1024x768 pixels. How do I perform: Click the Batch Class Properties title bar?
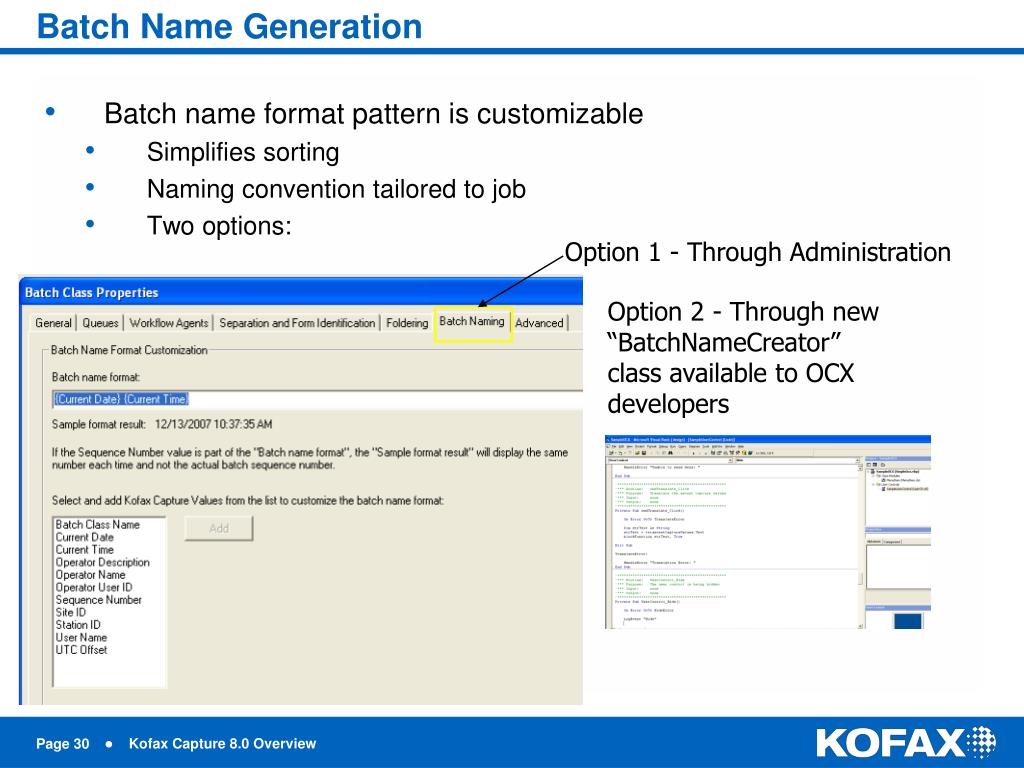coord(301,292)
